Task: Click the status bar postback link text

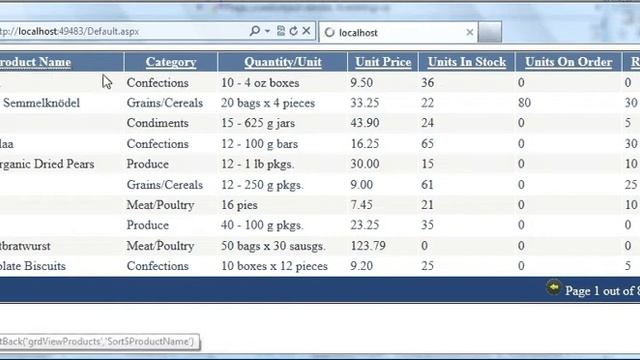Action: 97,341
